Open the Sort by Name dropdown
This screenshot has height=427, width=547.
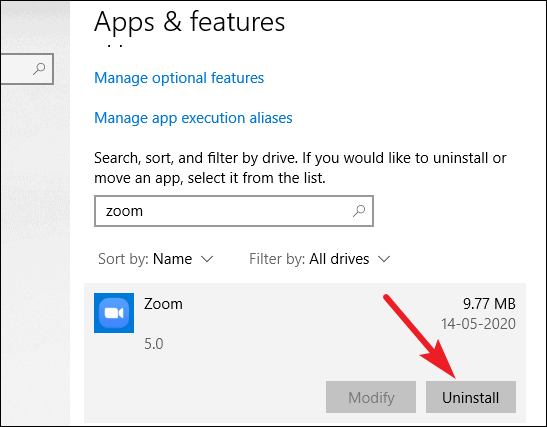tap(156, 259)
